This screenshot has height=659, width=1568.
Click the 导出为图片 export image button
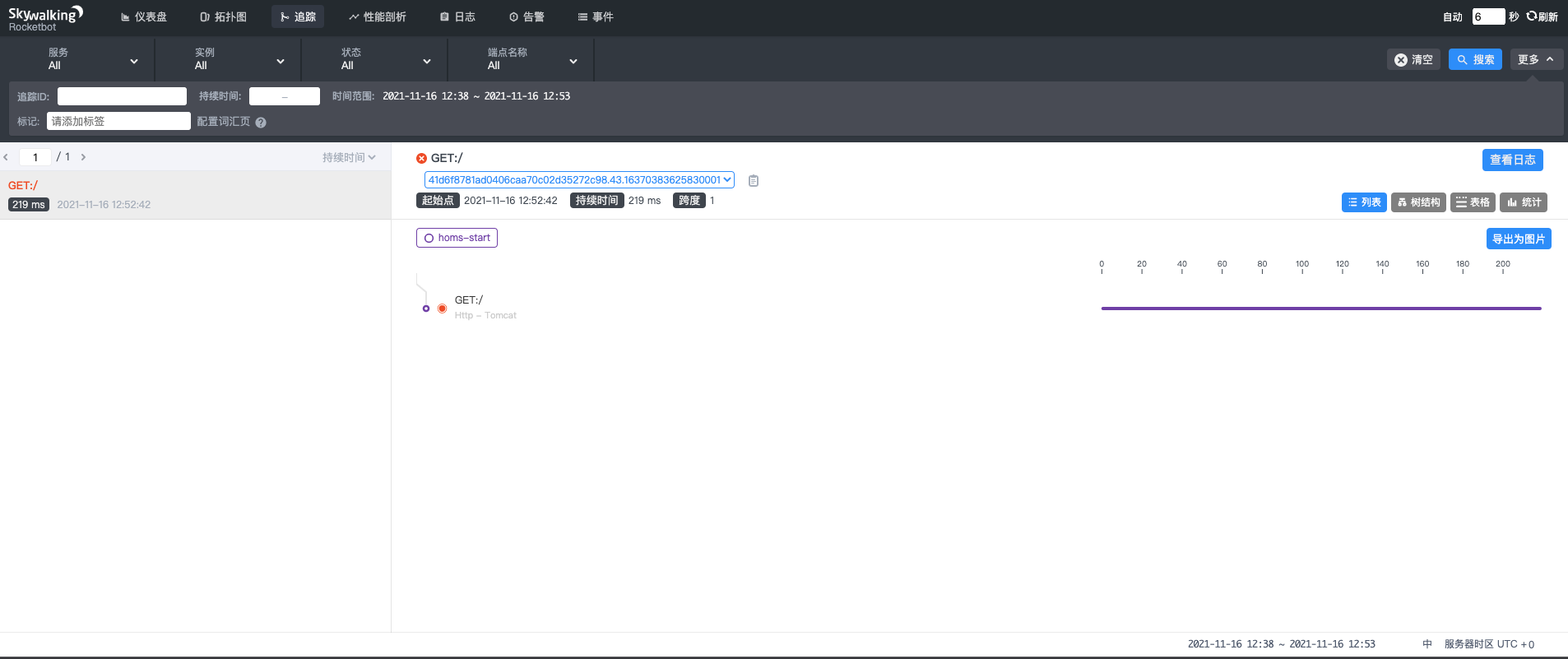click(x=1519, y=239)
